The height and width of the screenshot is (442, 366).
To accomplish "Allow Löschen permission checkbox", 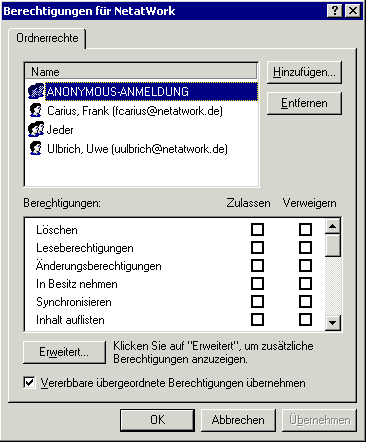I will [x=257, y=230].
